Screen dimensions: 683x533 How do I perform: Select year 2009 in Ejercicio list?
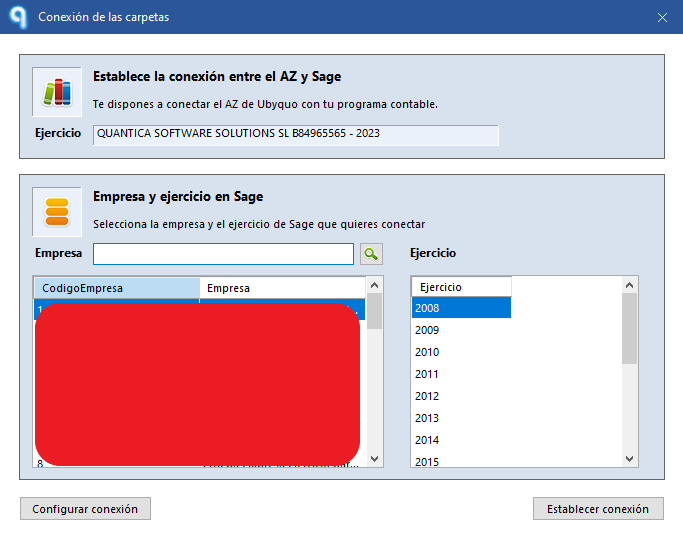[x=461, y=330]
